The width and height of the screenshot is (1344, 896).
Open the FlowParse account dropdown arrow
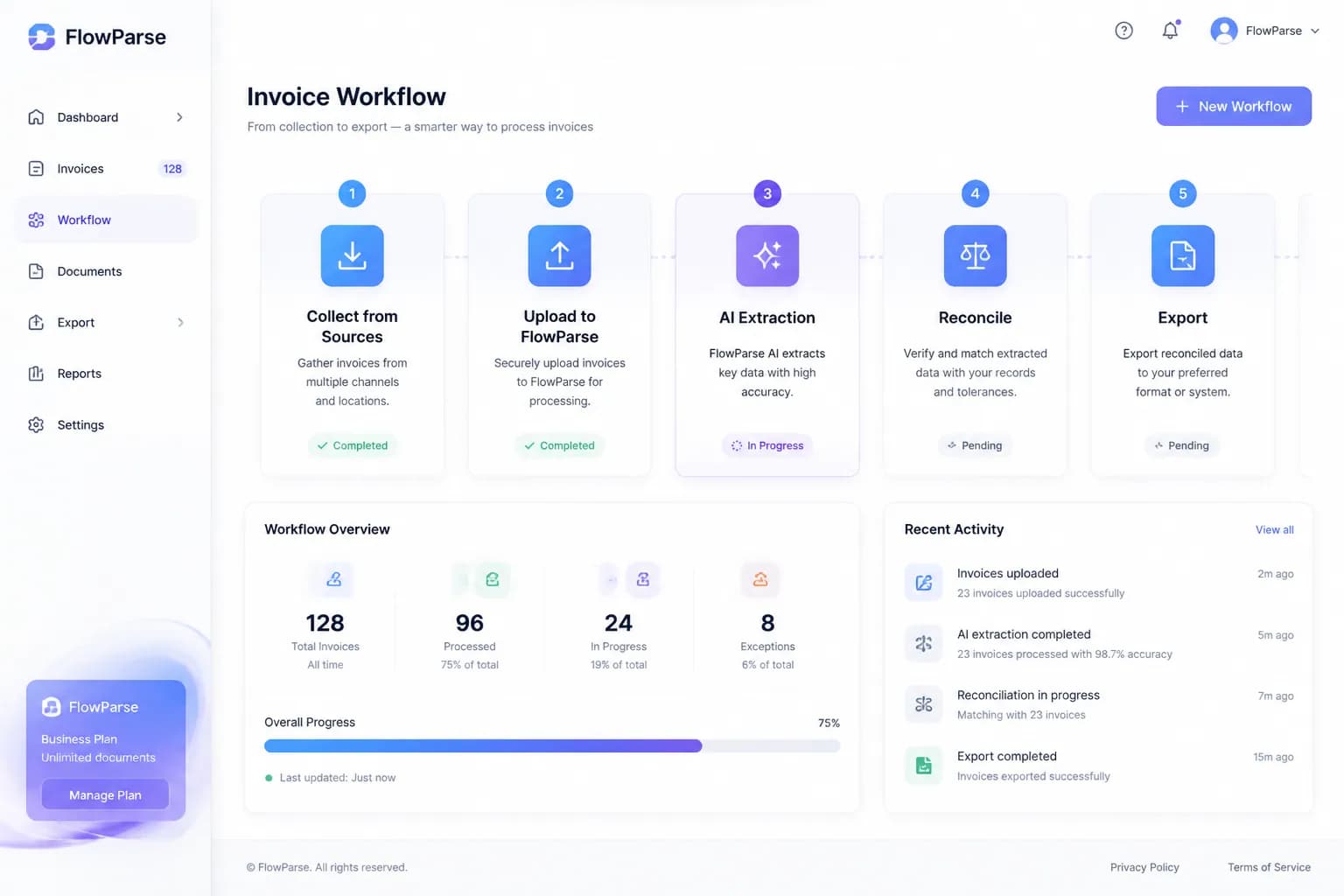point(1314,31)
